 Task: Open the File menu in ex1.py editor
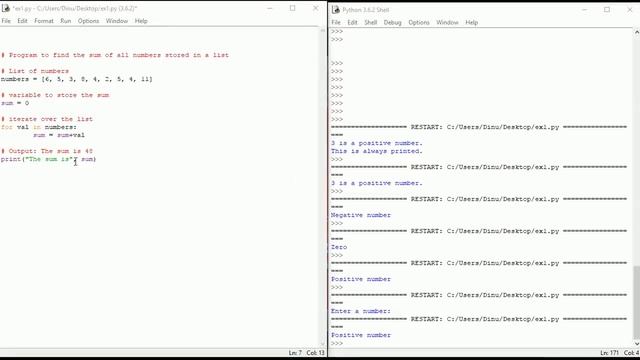click(x=6, y=21)
